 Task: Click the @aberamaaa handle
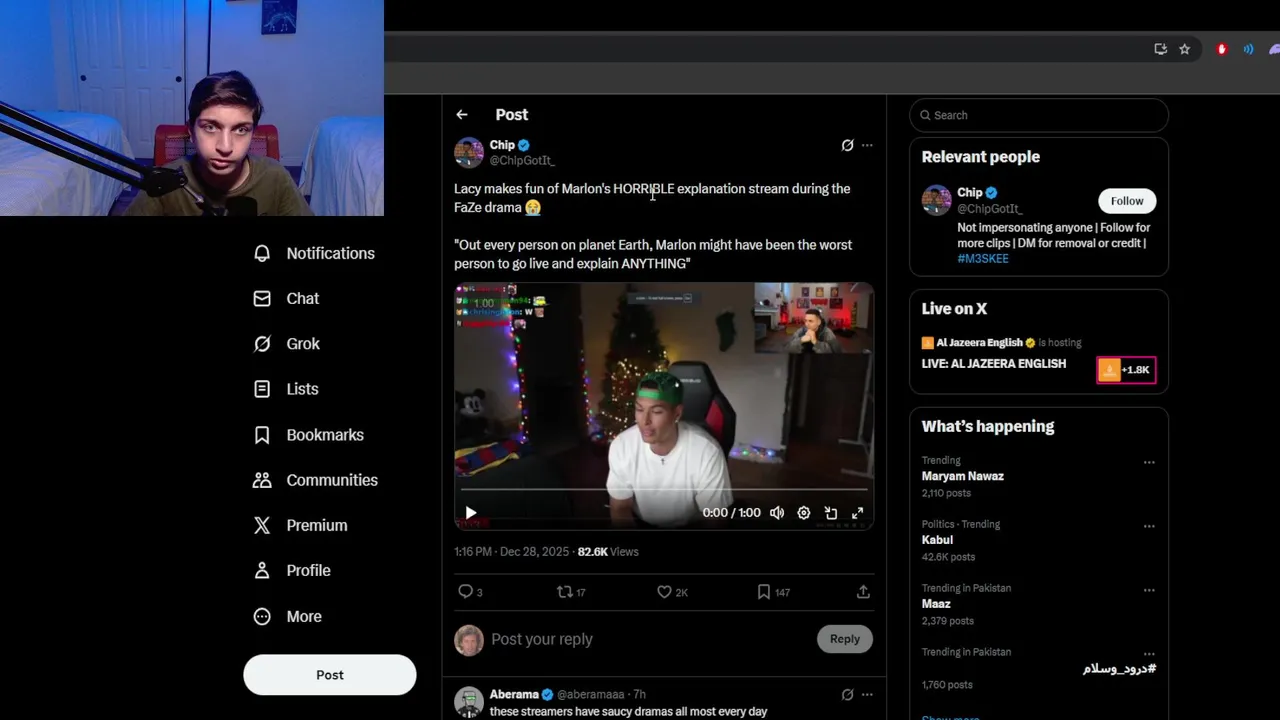click(590, 694)
